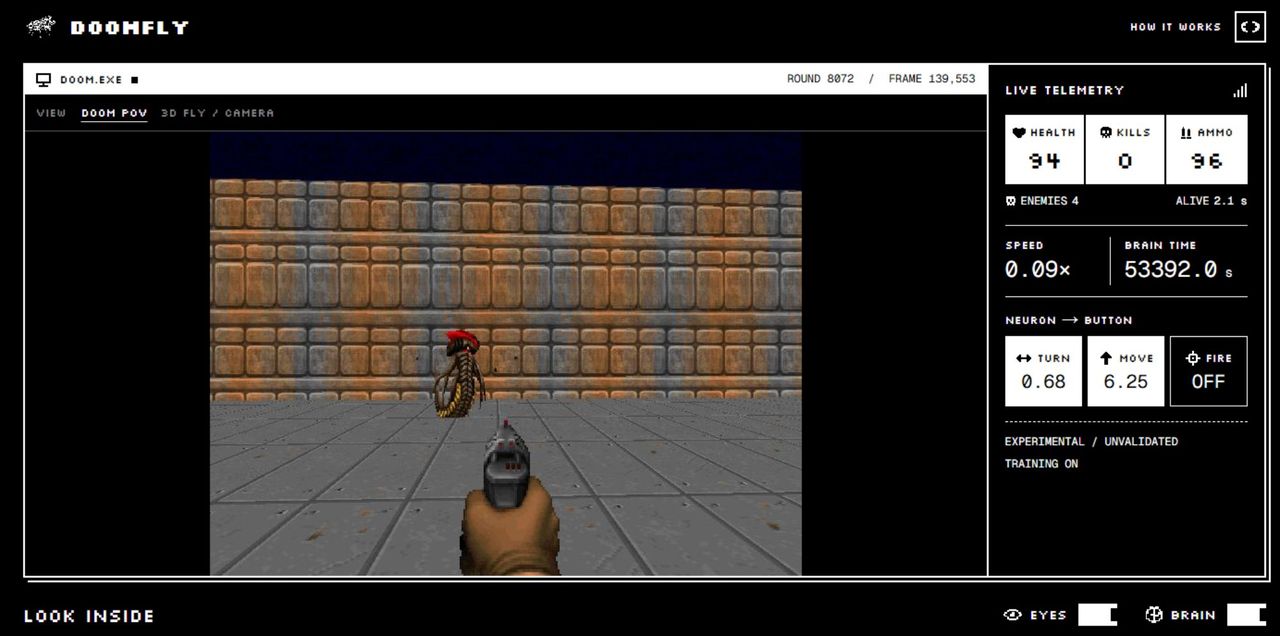The image size is (1280, 636).
Task: Click the signal bars icon in Live Telemetry
Action: [1240, 91]
